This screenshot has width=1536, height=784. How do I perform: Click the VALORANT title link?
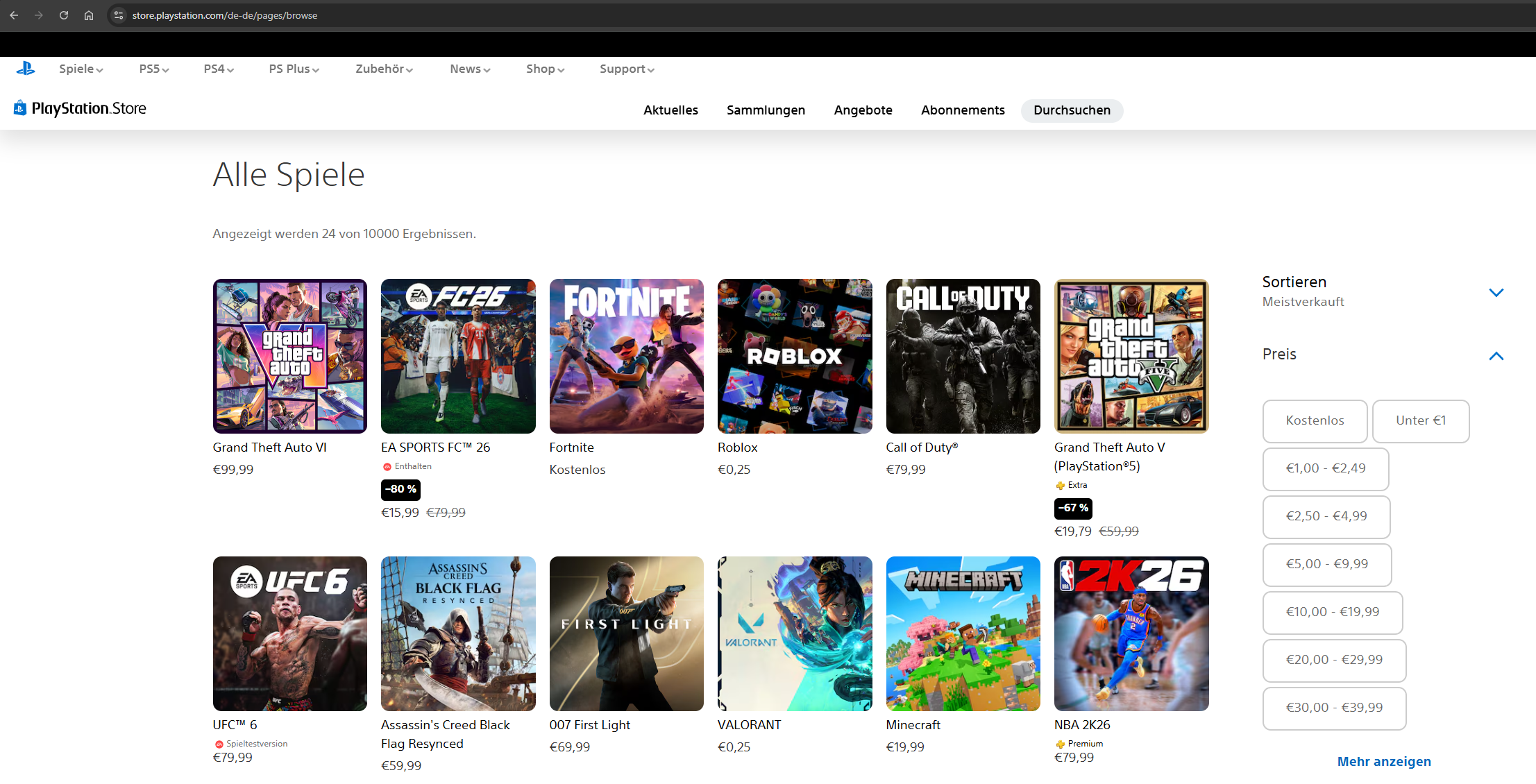coord(750,725)
